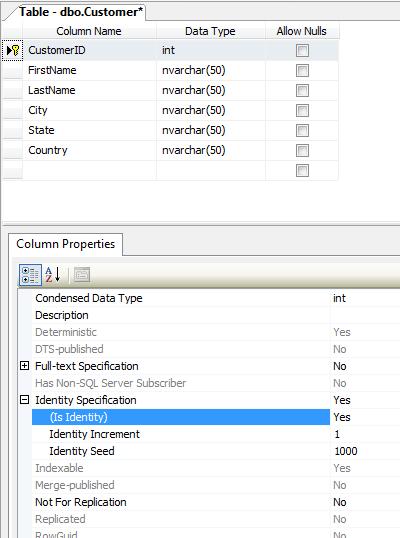The image size is (400, 538).
Task: Click the No value of Not For Replication
Action: pyautogui.click(x=365, y=502)
